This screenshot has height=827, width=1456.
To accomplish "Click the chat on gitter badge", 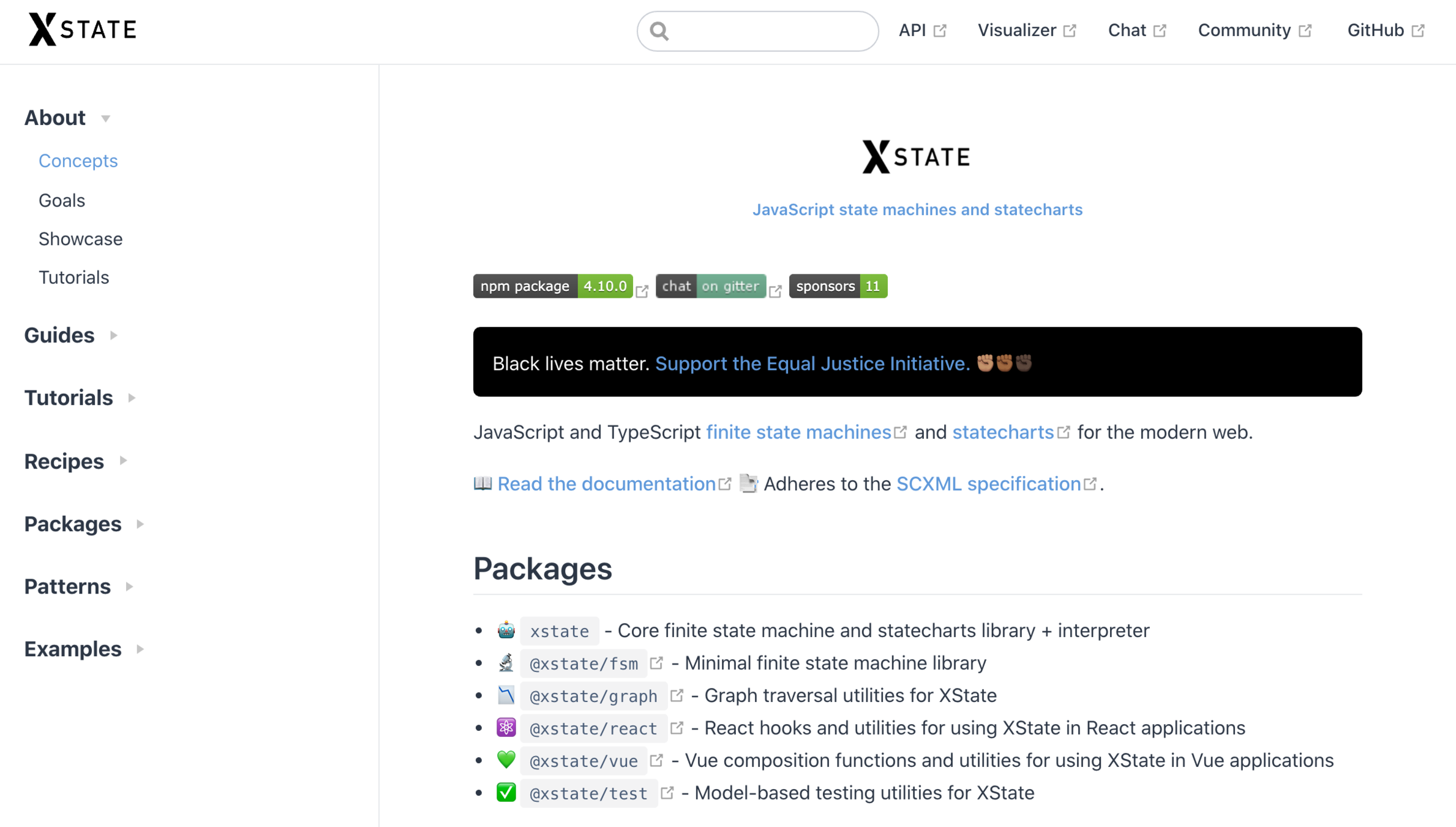I will [710, 286].
